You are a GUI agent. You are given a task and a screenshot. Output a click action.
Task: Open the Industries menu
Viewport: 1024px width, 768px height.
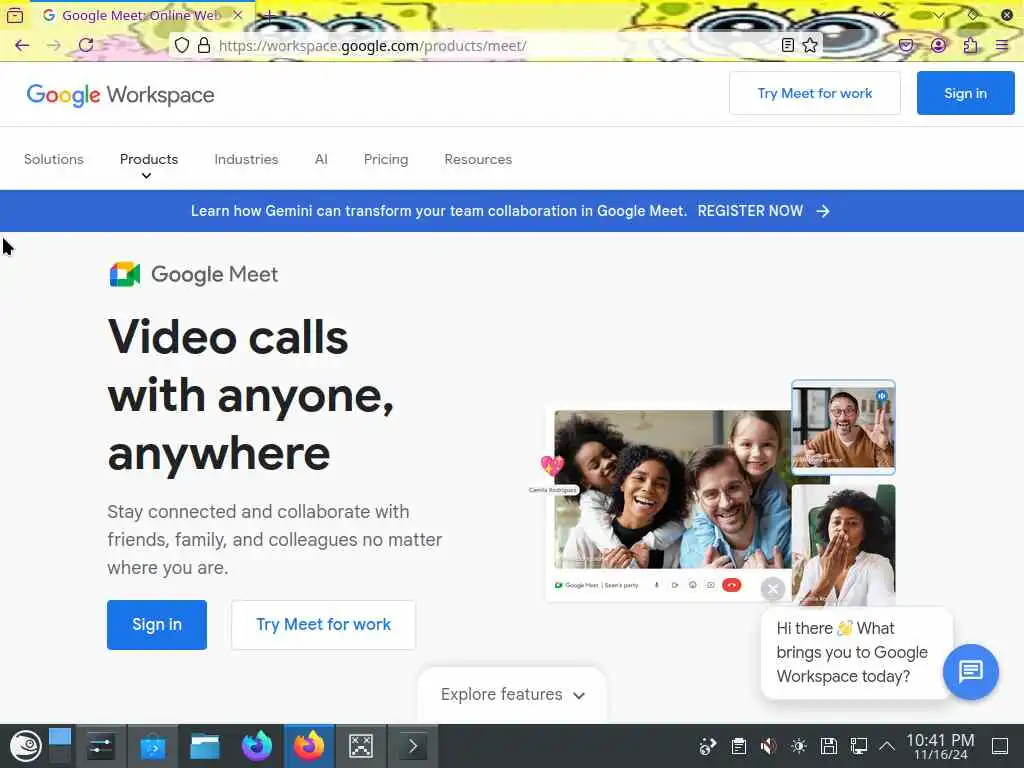[x=246, y=159]
